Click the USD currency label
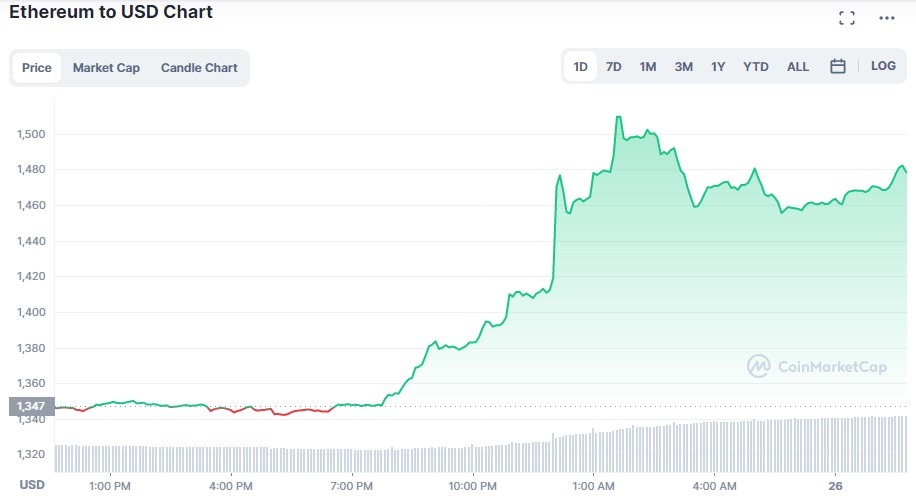The width and height of the screenshot is (916, 498). tap(32, 485)
